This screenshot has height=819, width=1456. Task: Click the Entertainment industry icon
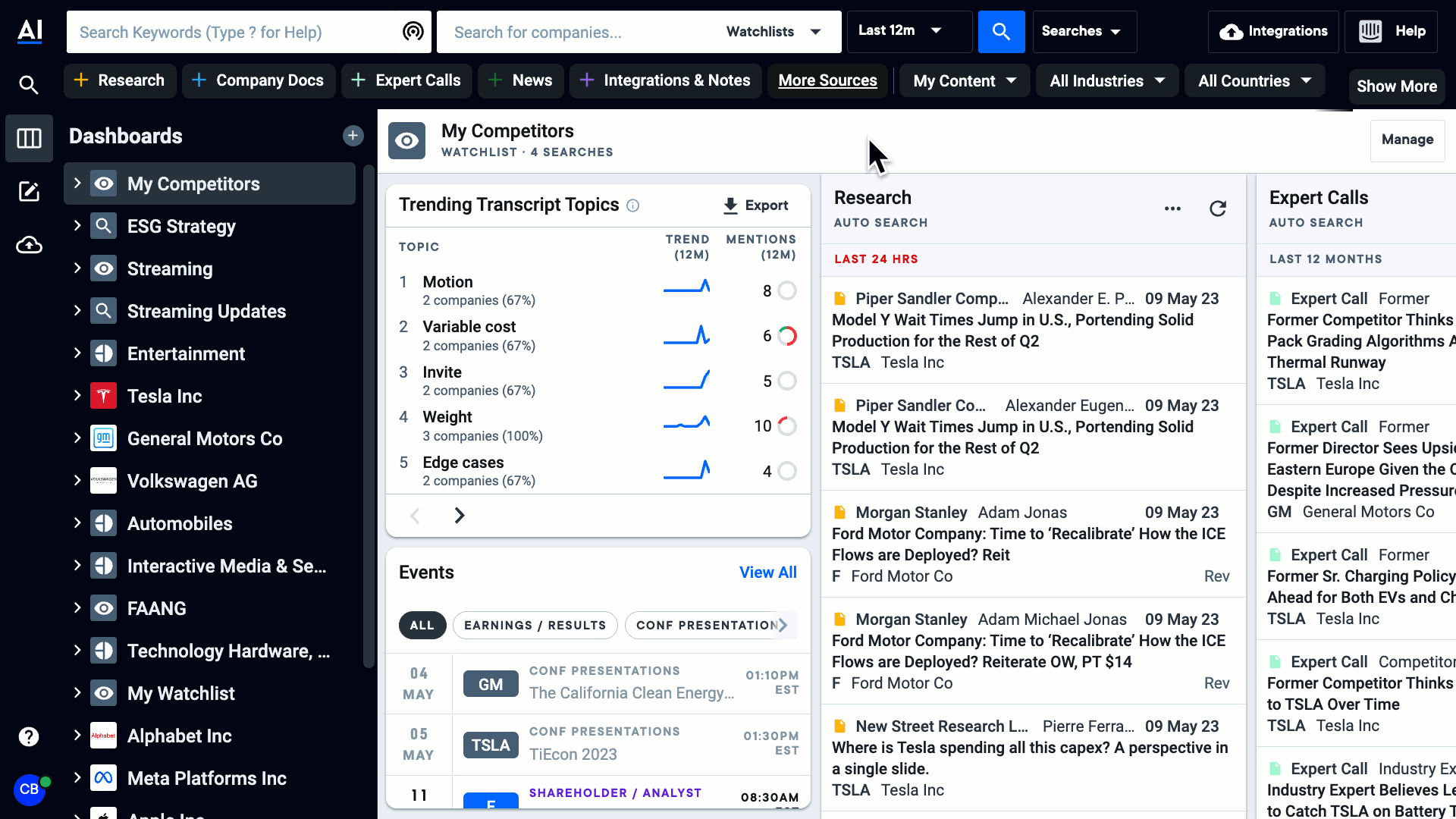[103, 353]
